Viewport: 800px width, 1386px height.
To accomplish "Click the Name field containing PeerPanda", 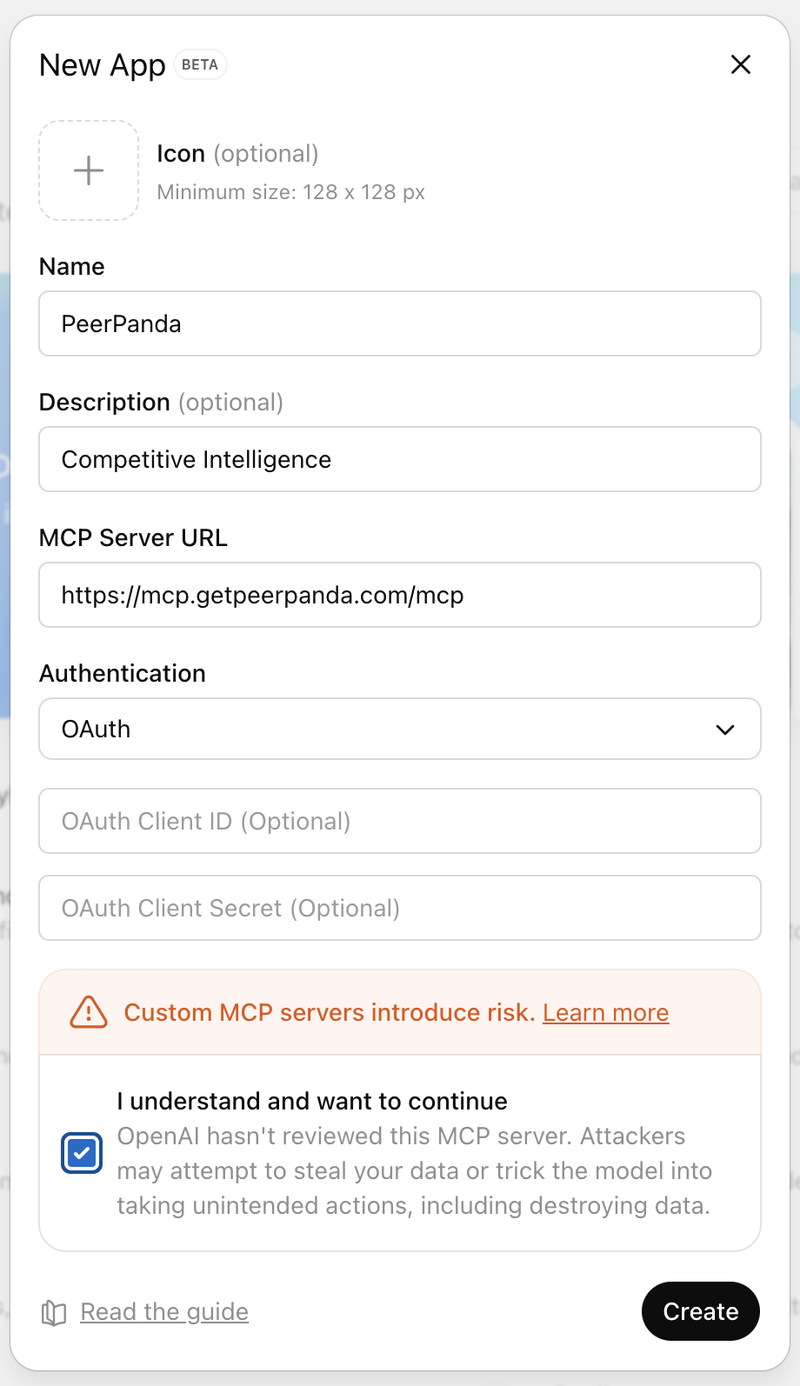I will (x=400, y=323).
